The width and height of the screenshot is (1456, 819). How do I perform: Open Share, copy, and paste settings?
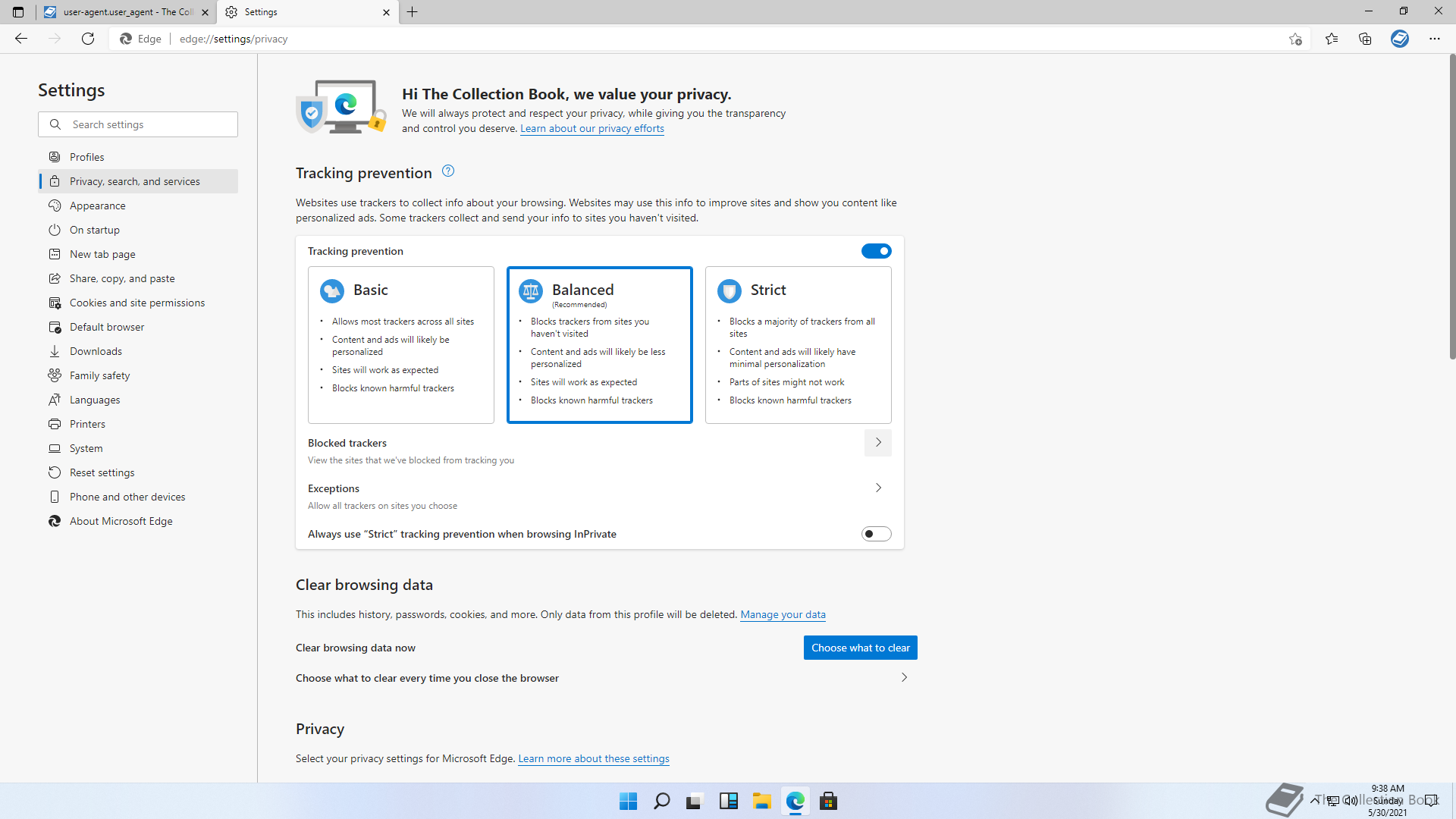138,278
